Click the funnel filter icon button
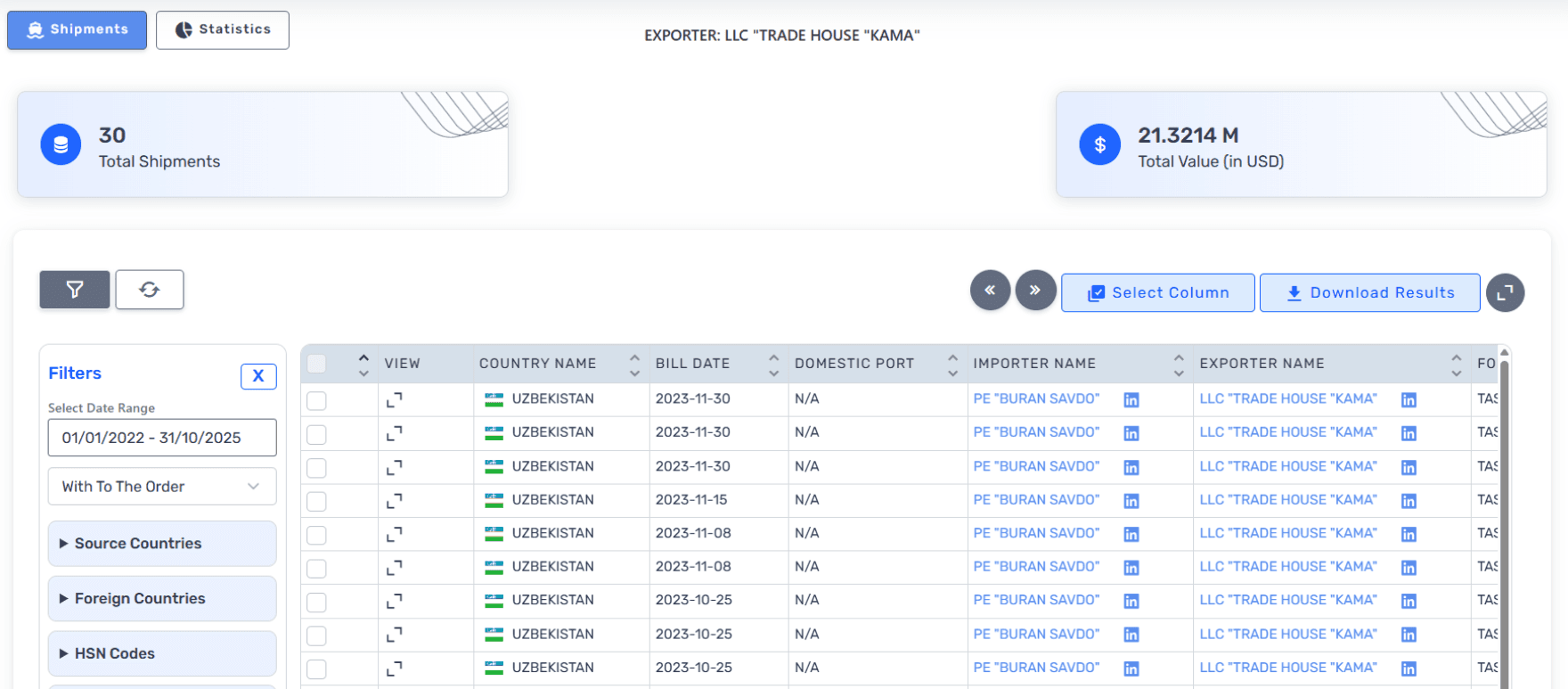1568x689 pixels. 75,290
